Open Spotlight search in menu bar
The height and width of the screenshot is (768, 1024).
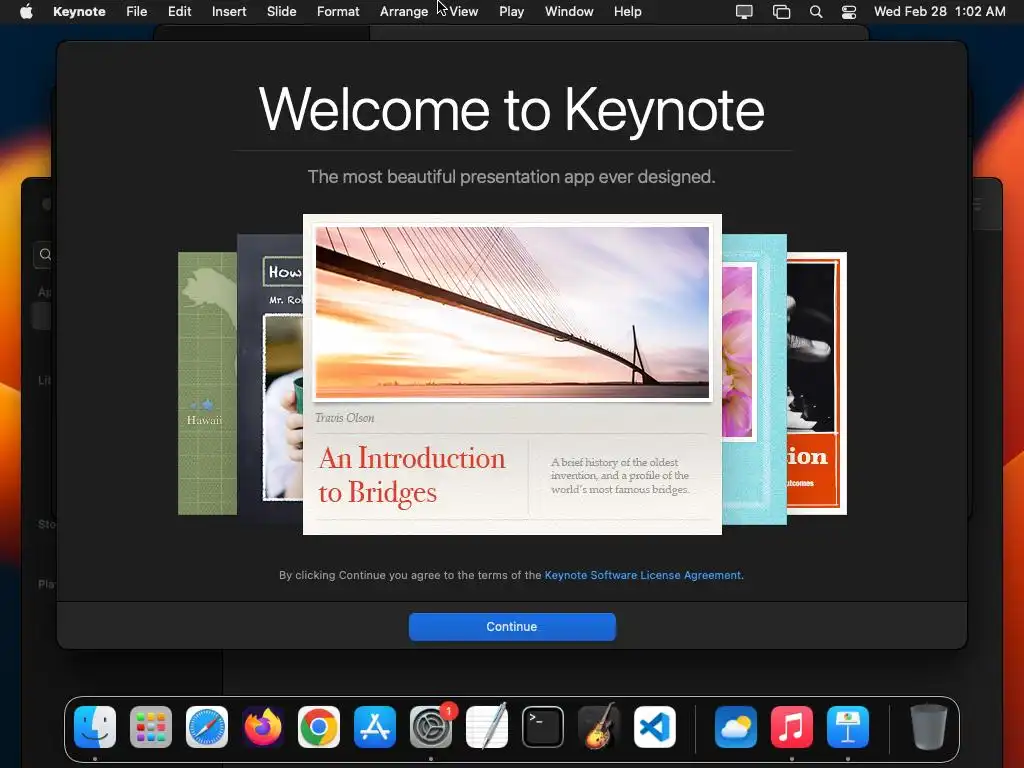click(816, 12)
